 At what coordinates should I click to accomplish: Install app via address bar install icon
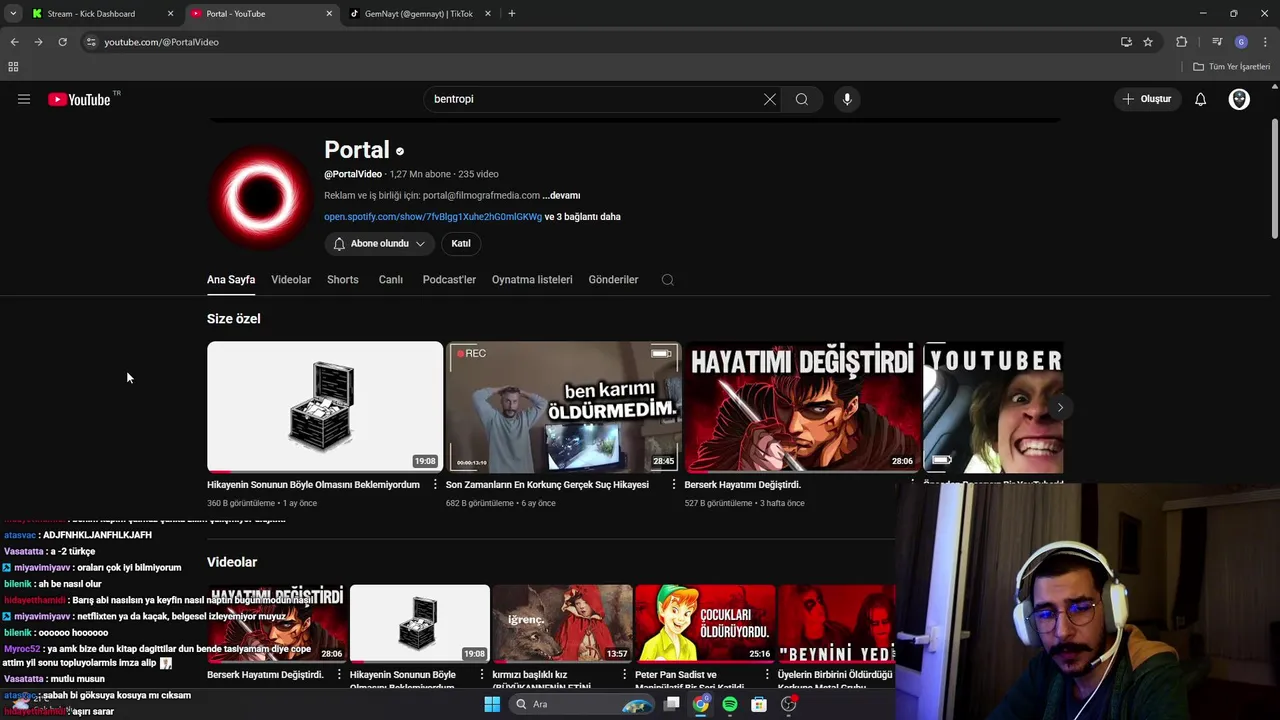[x=1126, y=42]
